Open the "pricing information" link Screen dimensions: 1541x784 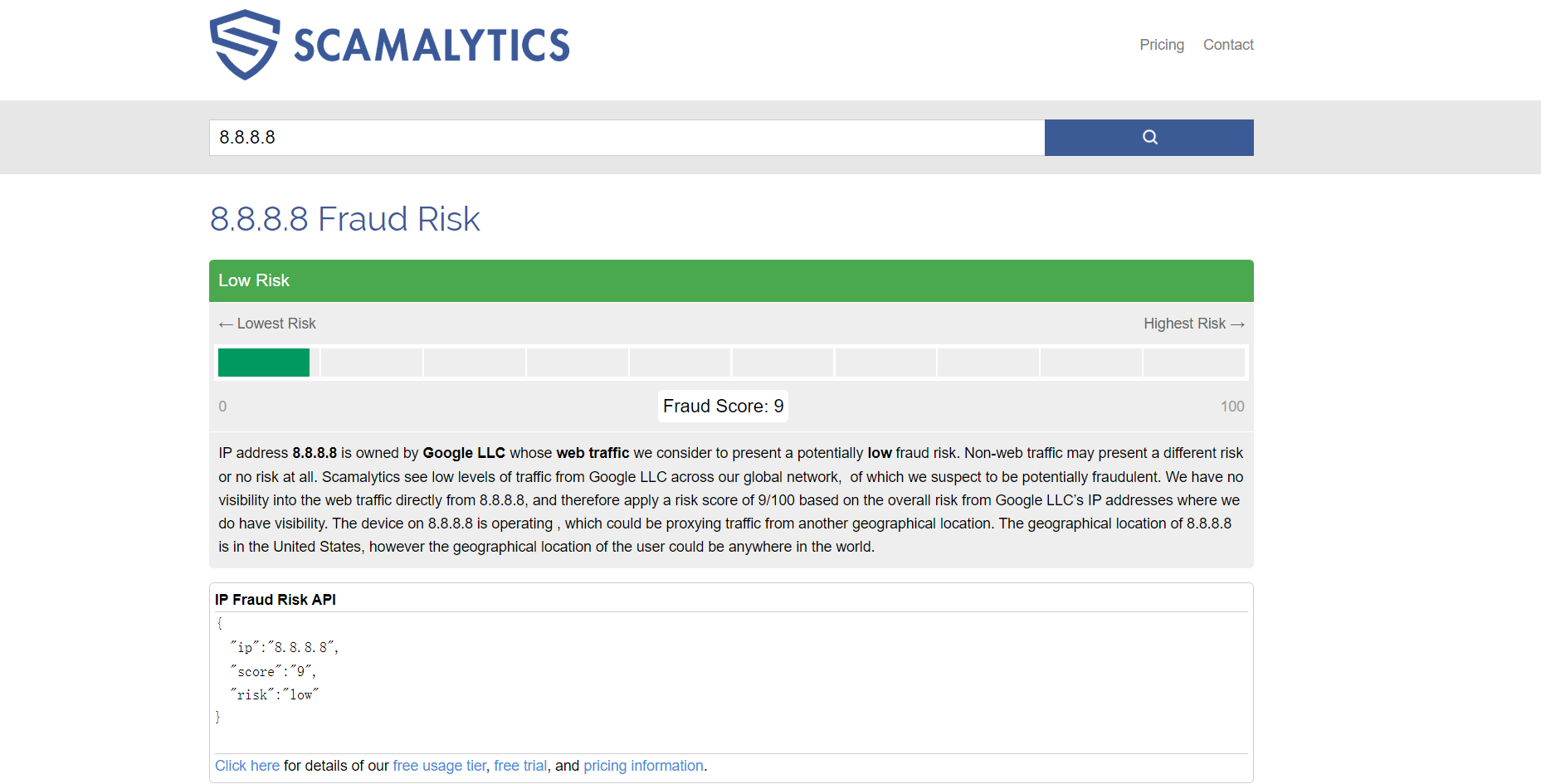pos(643,766)
